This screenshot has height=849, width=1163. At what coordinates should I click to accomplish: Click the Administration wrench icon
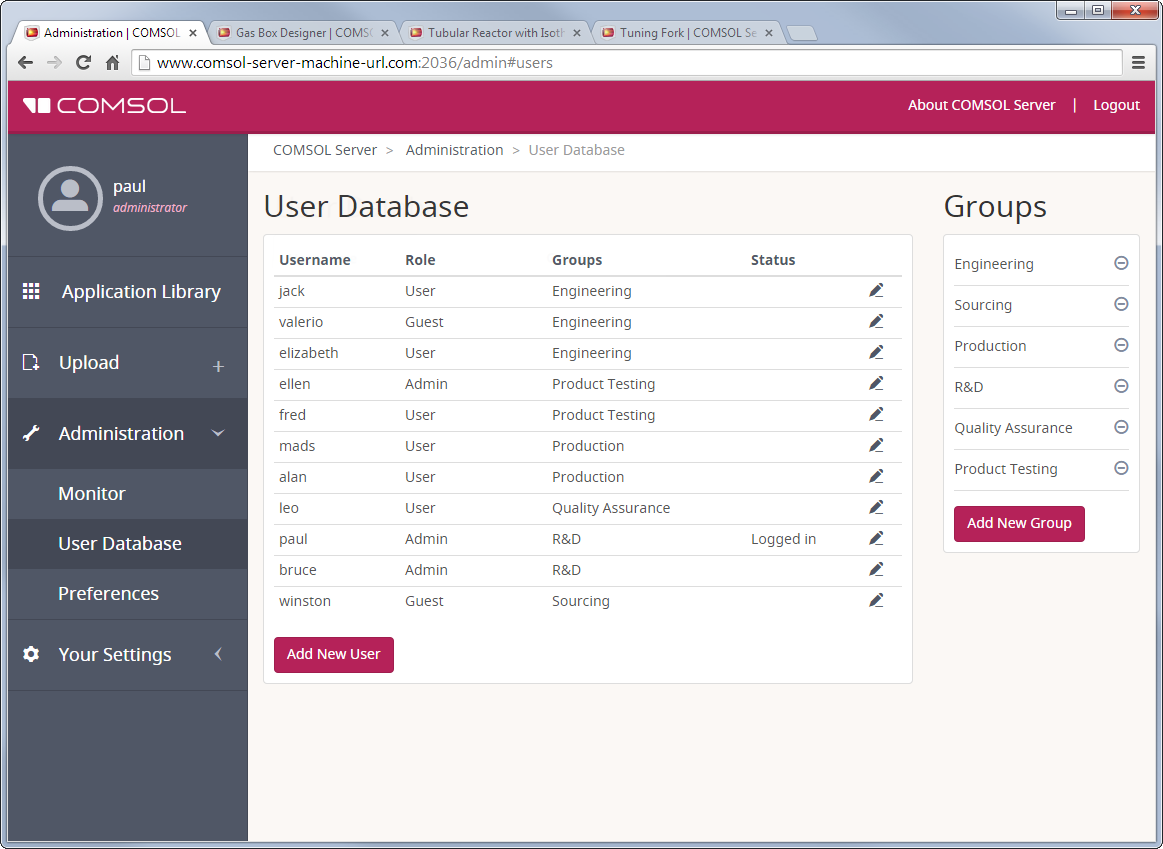click(30, 433)
